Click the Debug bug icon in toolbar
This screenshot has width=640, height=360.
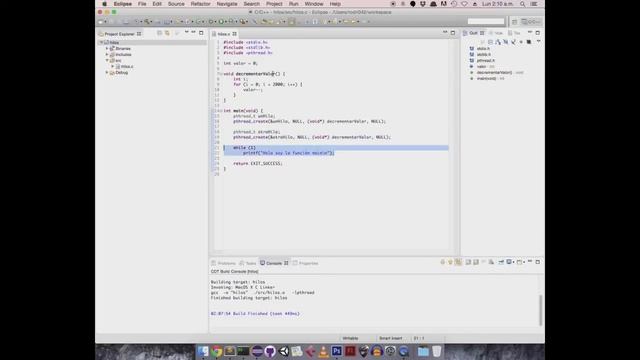[x=211, y=22]
